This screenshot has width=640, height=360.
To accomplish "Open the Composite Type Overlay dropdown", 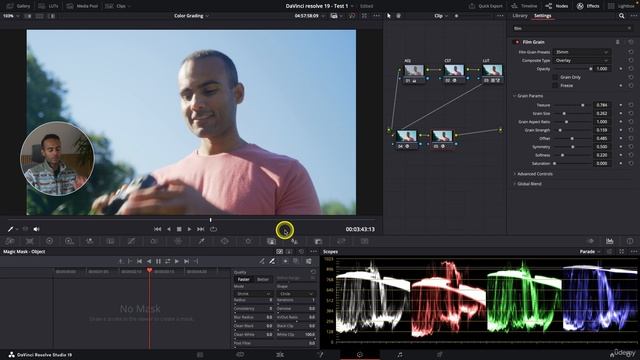I will (581, 60).
